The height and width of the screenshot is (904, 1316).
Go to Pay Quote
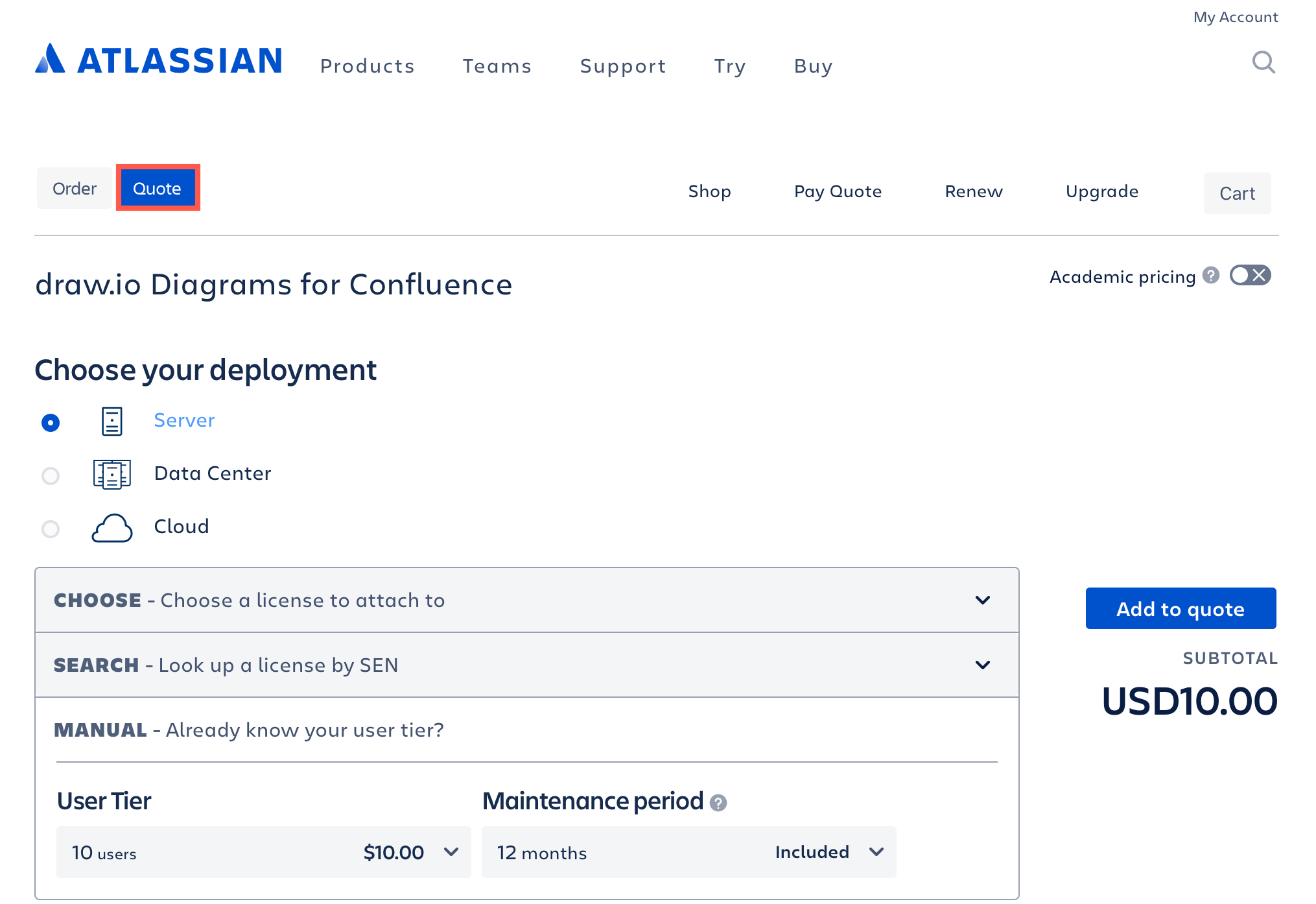tap(837, 191)
